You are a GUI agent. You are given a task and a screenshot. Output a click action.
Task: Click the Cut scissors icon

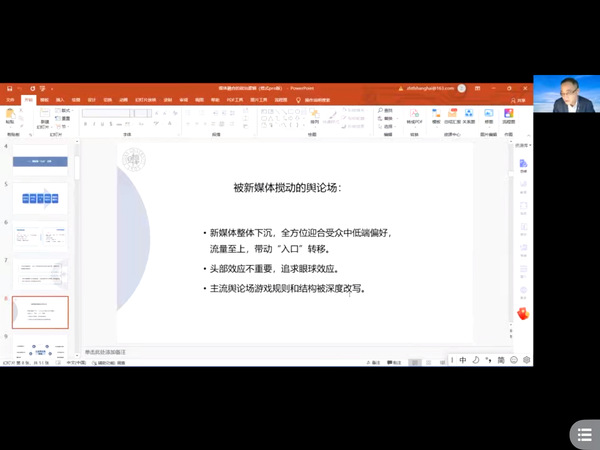click(x=21, y=110)
